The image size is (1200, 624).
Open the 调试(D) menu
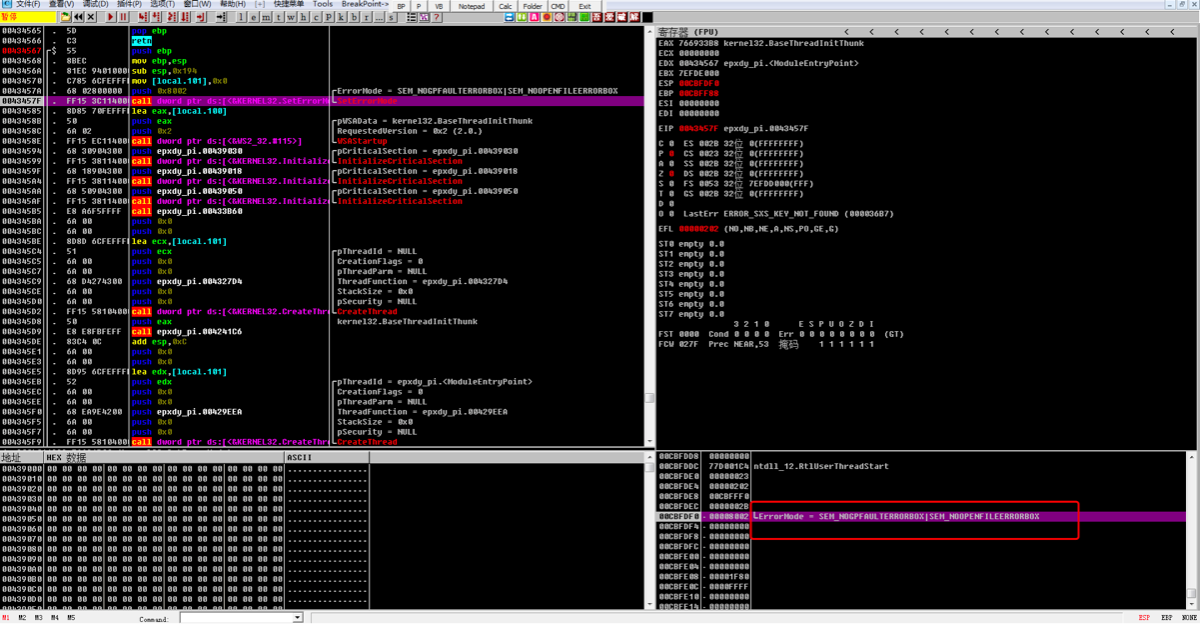[96, 4]
